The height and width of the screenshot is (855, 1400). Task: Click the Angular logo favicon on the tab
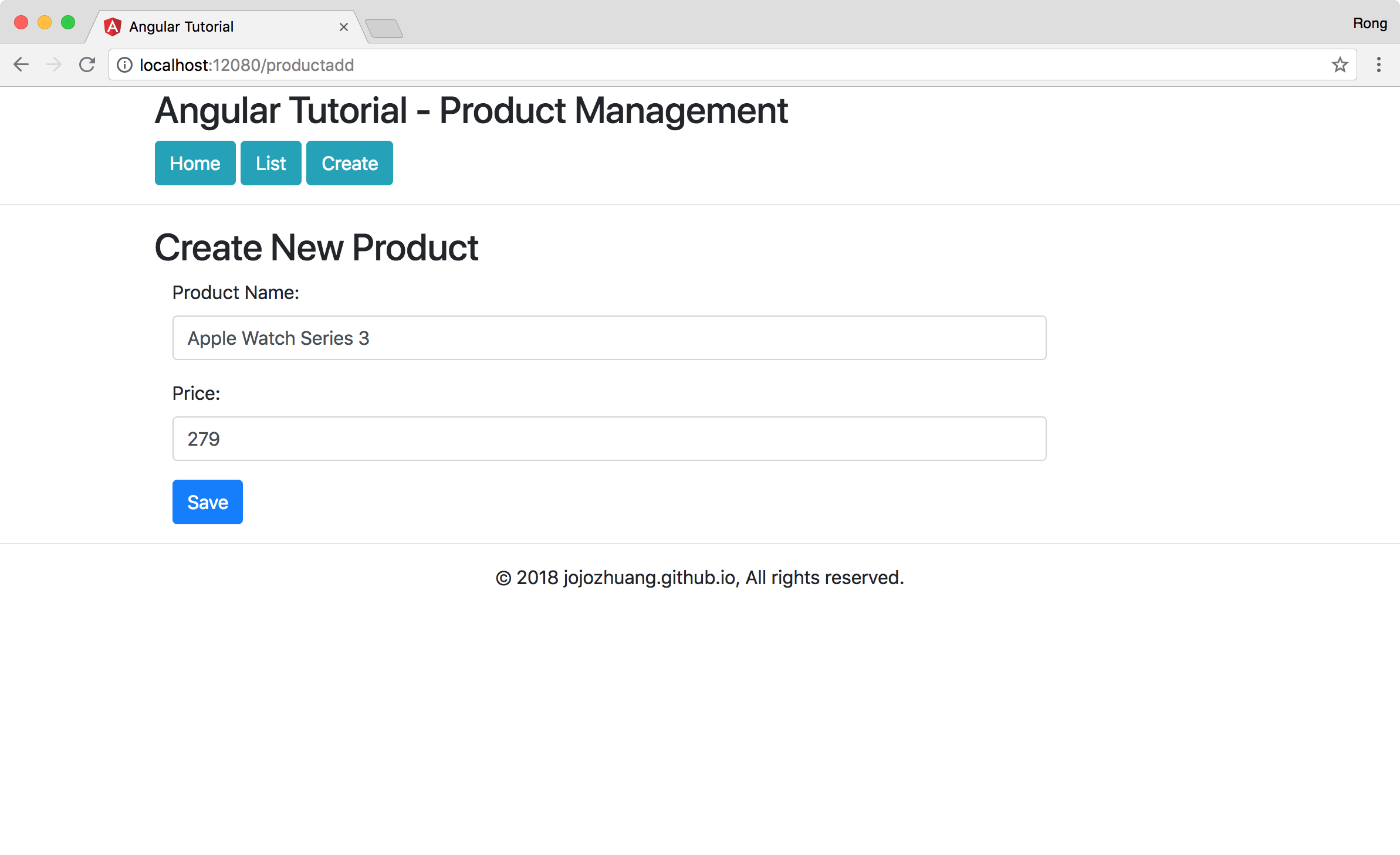pos(112,26)
